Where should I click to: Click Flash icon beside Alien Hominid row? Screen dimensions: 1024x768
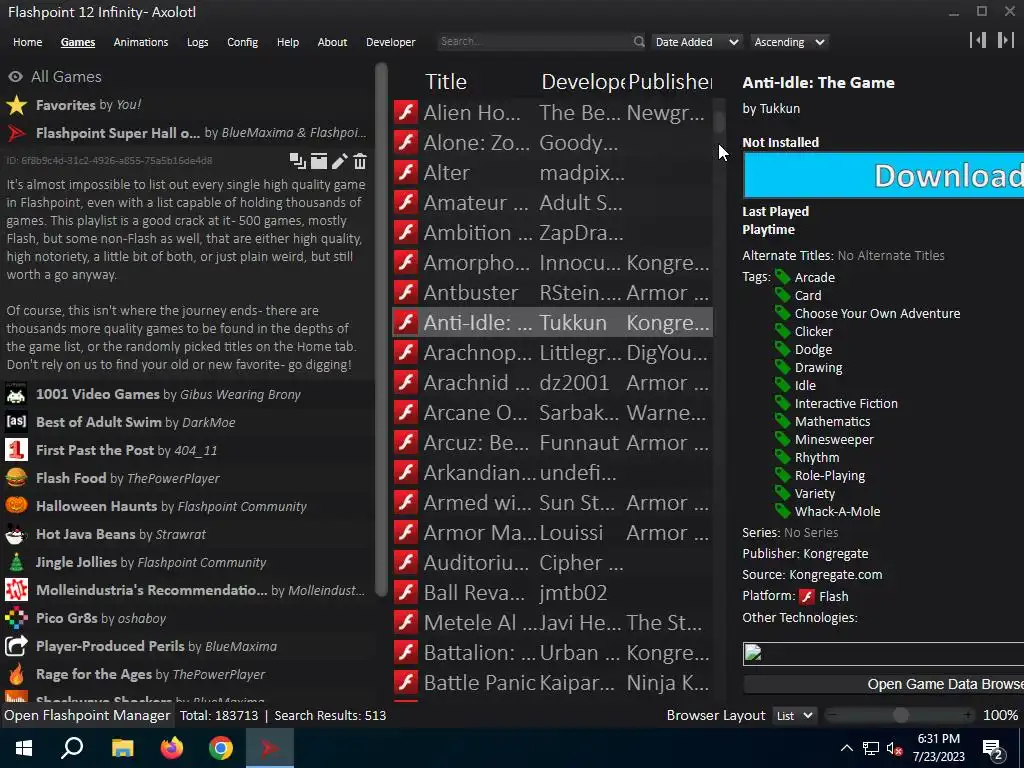(x=406, y=112)
